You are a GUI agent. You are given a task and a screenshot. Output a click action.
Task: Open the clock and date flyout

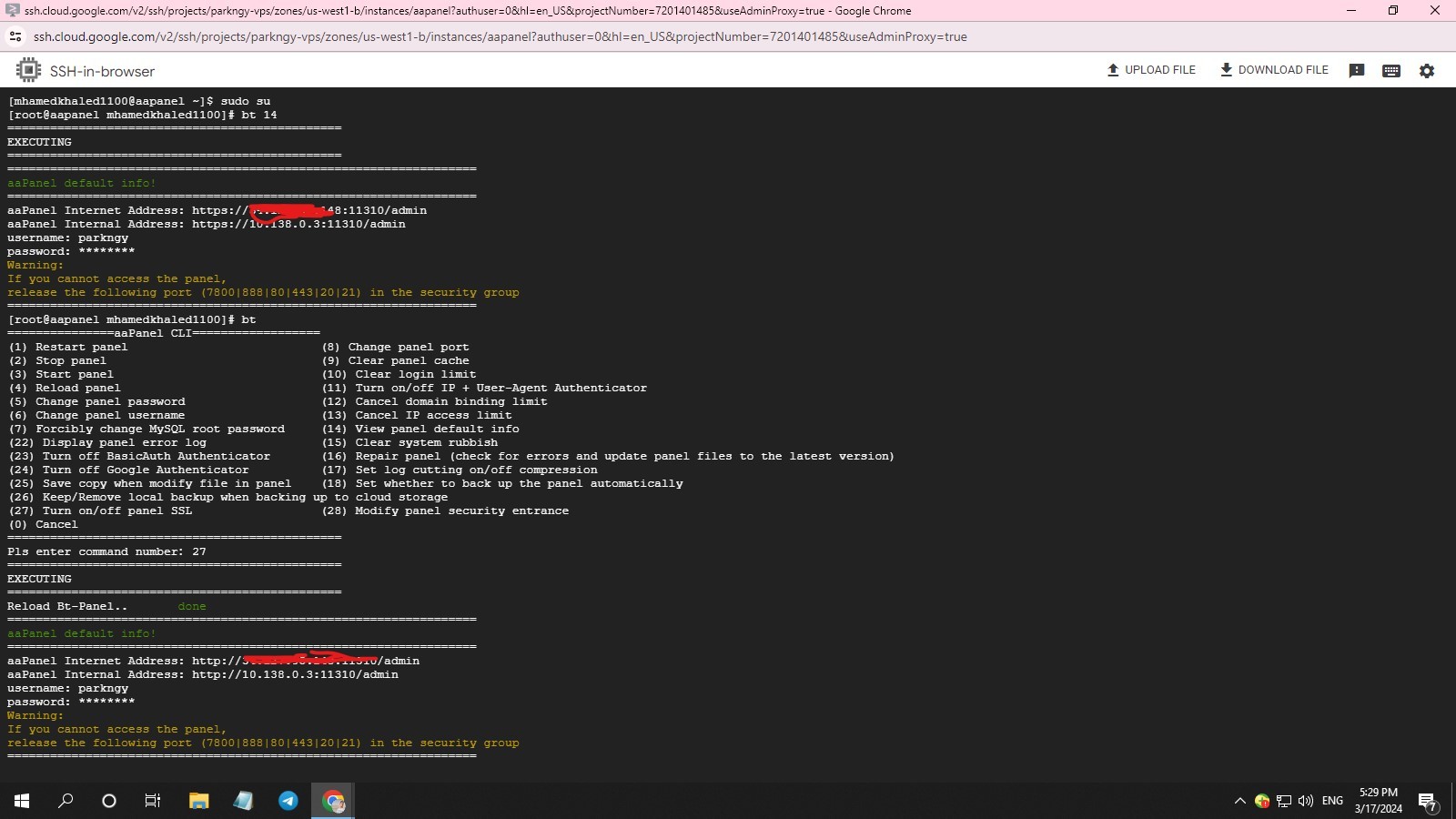(1378, 801)
